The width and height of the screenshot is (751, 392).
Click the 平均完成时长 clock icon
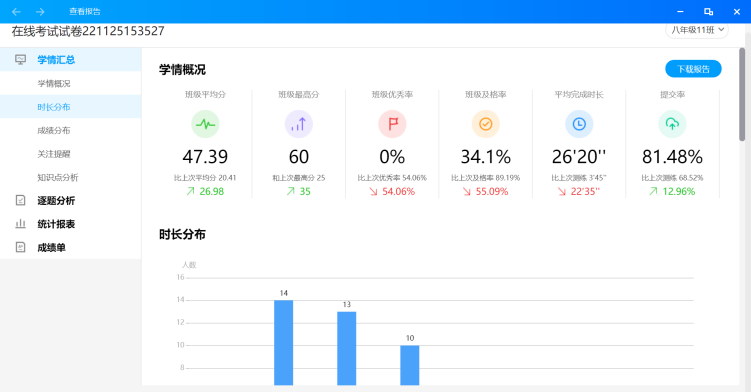pyautogui.click(x=579, y=124)
